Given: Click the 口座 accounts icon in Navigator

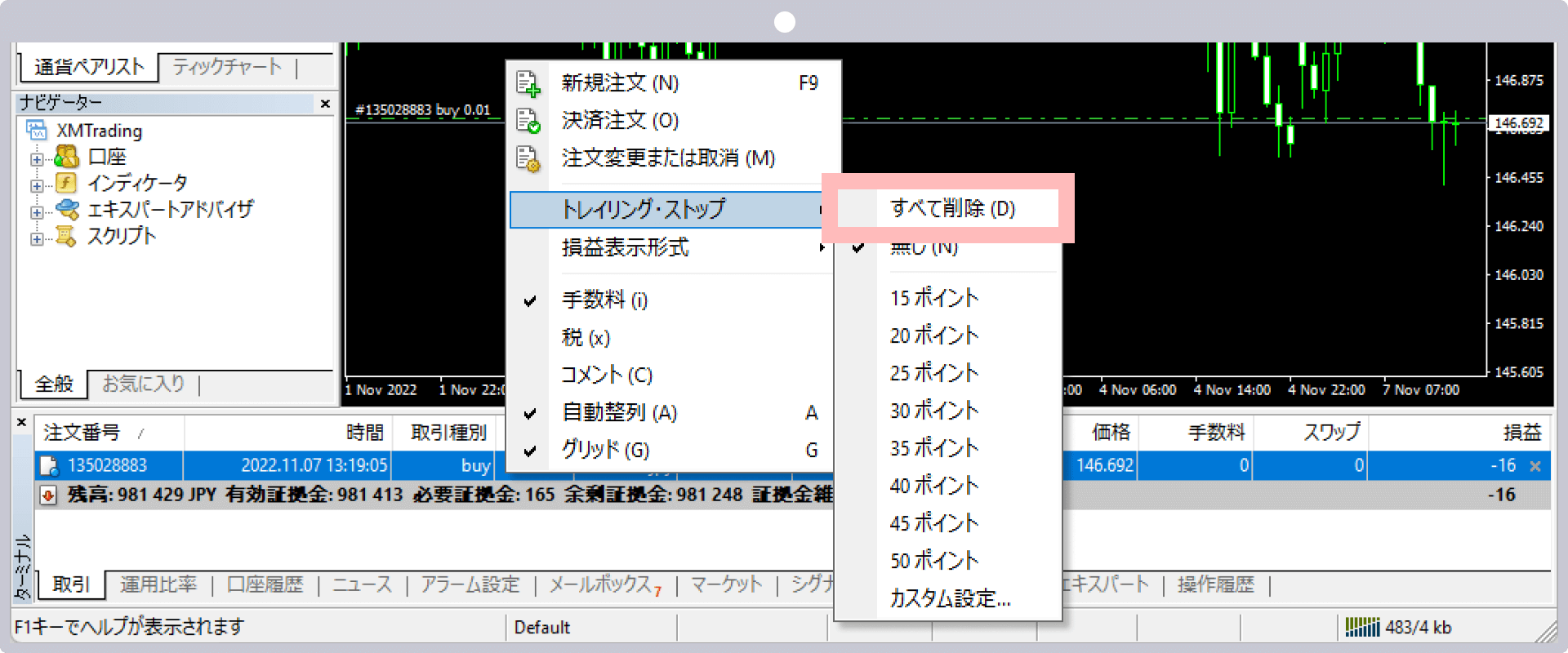Looking at the screenshot, I should [67, 156].
